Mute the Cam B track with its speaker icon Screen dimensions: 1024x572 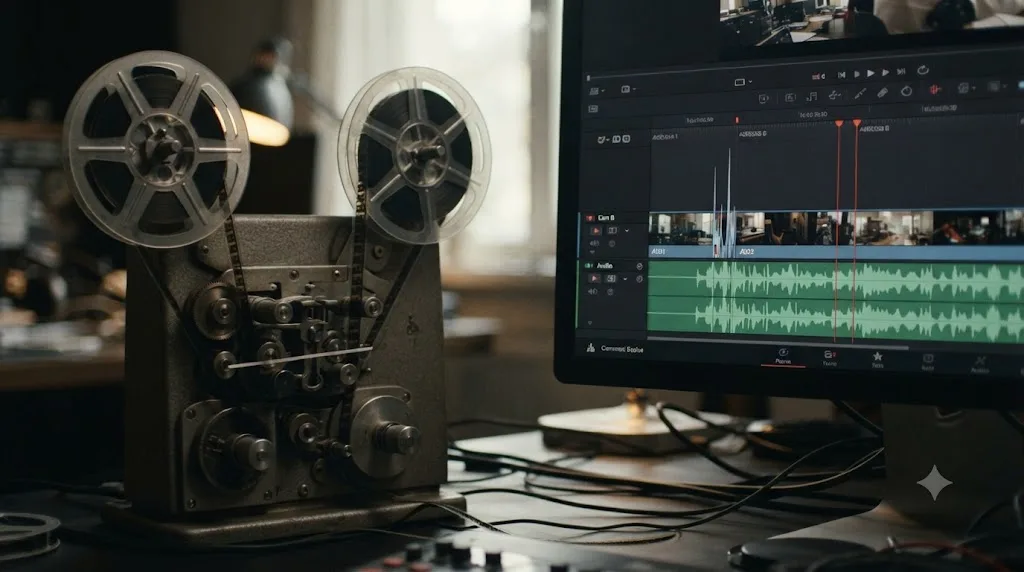tap(594, 244)
